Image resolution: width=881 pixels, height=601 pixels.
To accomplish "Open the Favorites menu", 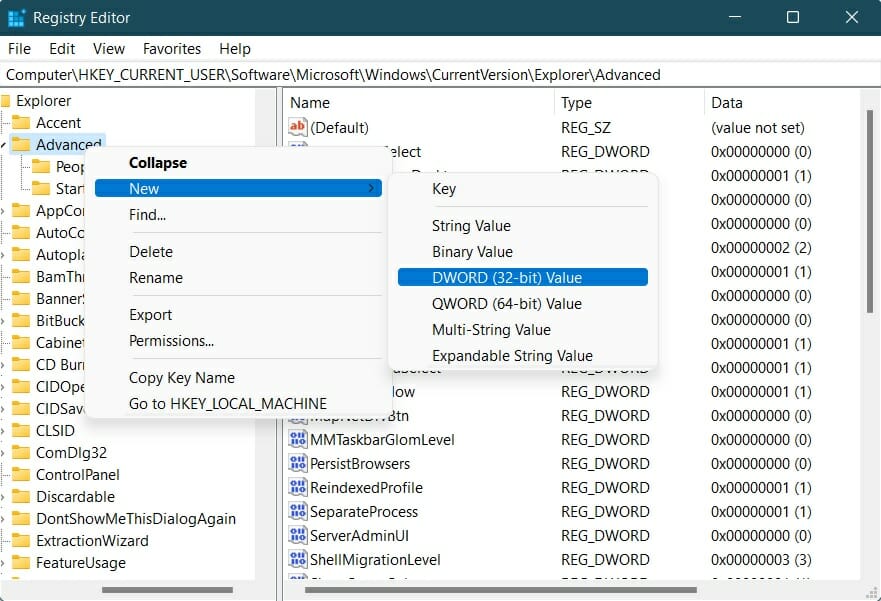I will coord(172,49).
